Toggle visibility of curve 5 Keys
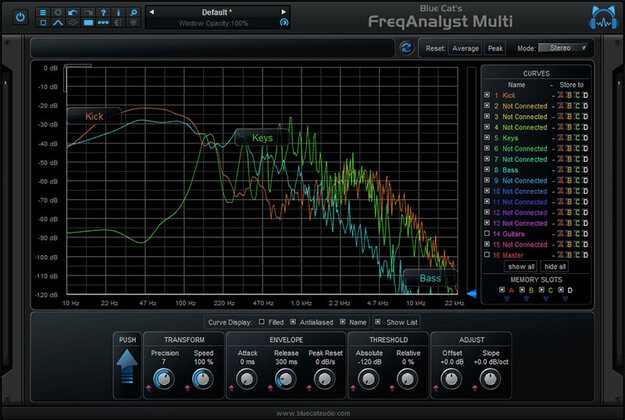625x420 pixels. click(487, 137)
